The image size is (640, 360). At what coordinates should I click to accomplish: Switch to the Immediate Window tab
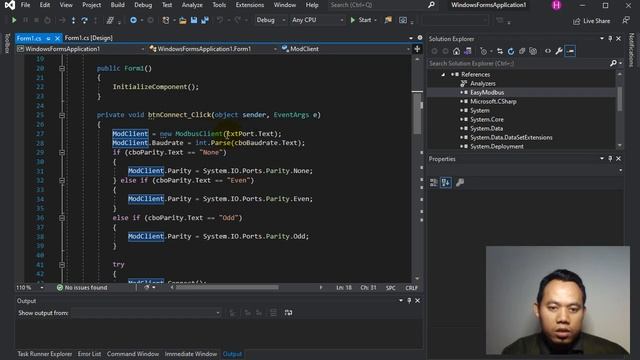coord(191,354)
